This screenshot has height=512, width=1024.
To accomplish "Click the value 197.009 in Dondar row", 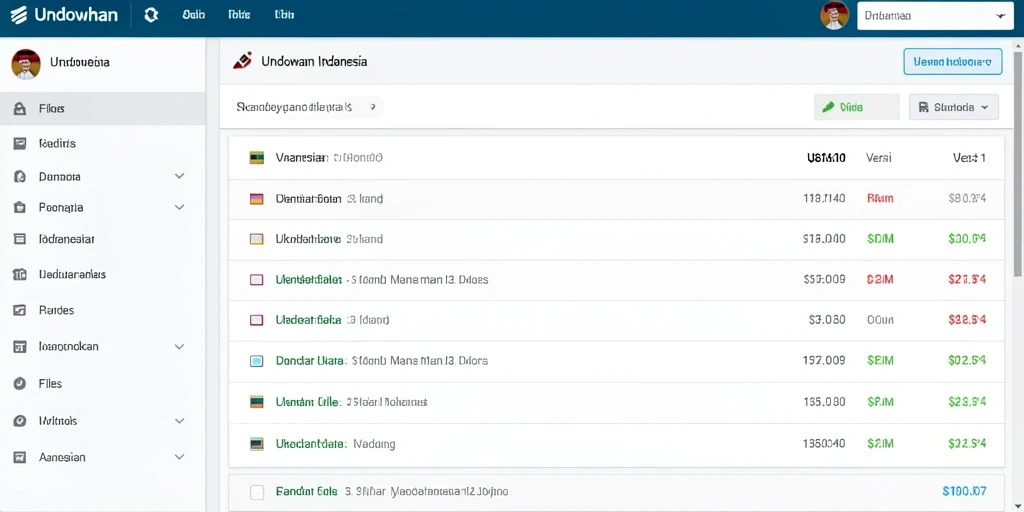I will [824, 360].
